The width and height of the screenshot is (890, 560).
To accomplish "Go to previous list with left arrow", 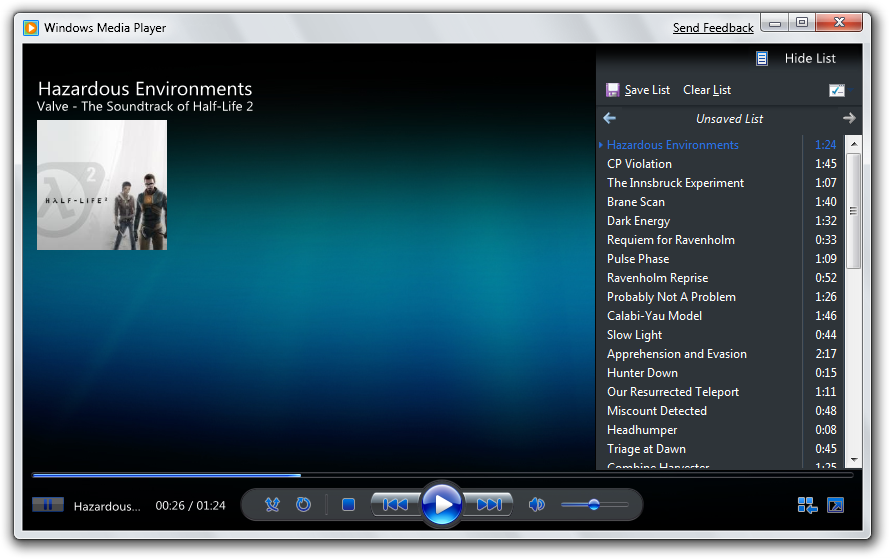I will point(610,118).
